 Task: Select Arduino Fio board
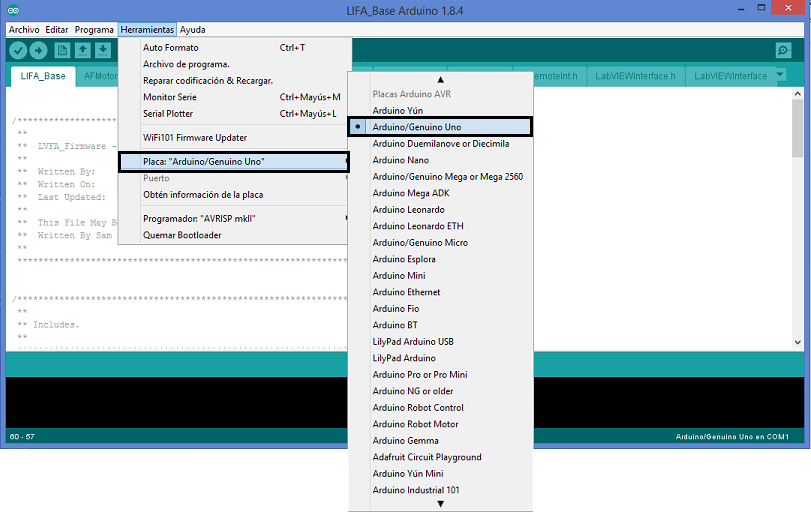pos(441,309)
